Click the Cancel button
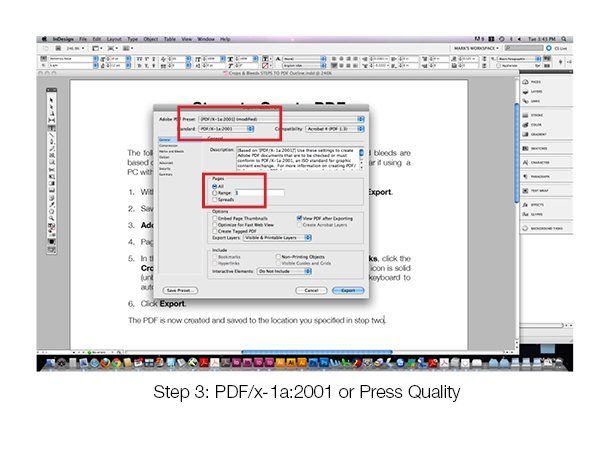The height and width of the screenshot is (468, 612). point(311,290)
